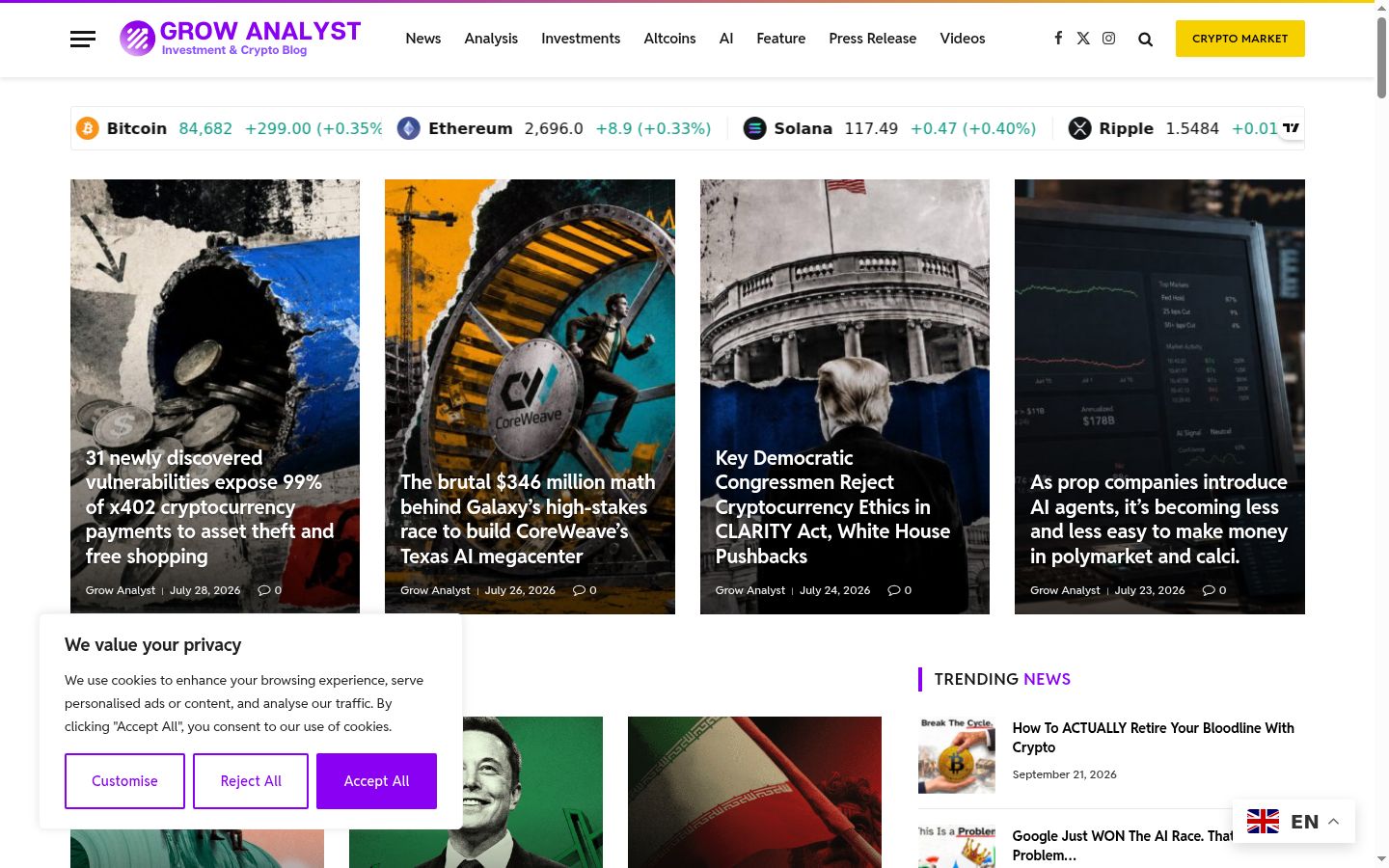Click the September 21, 2026 date
This screenshot has width=1389, height=868.
pos(1065,774)
